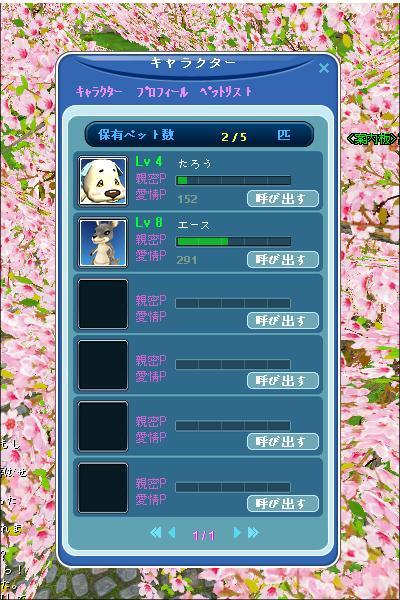Image resolution: width=400 pixels, height=600 pixels.
Task: Click 呼び出す in fifth pet slot
Action: (x=283, y=442)
